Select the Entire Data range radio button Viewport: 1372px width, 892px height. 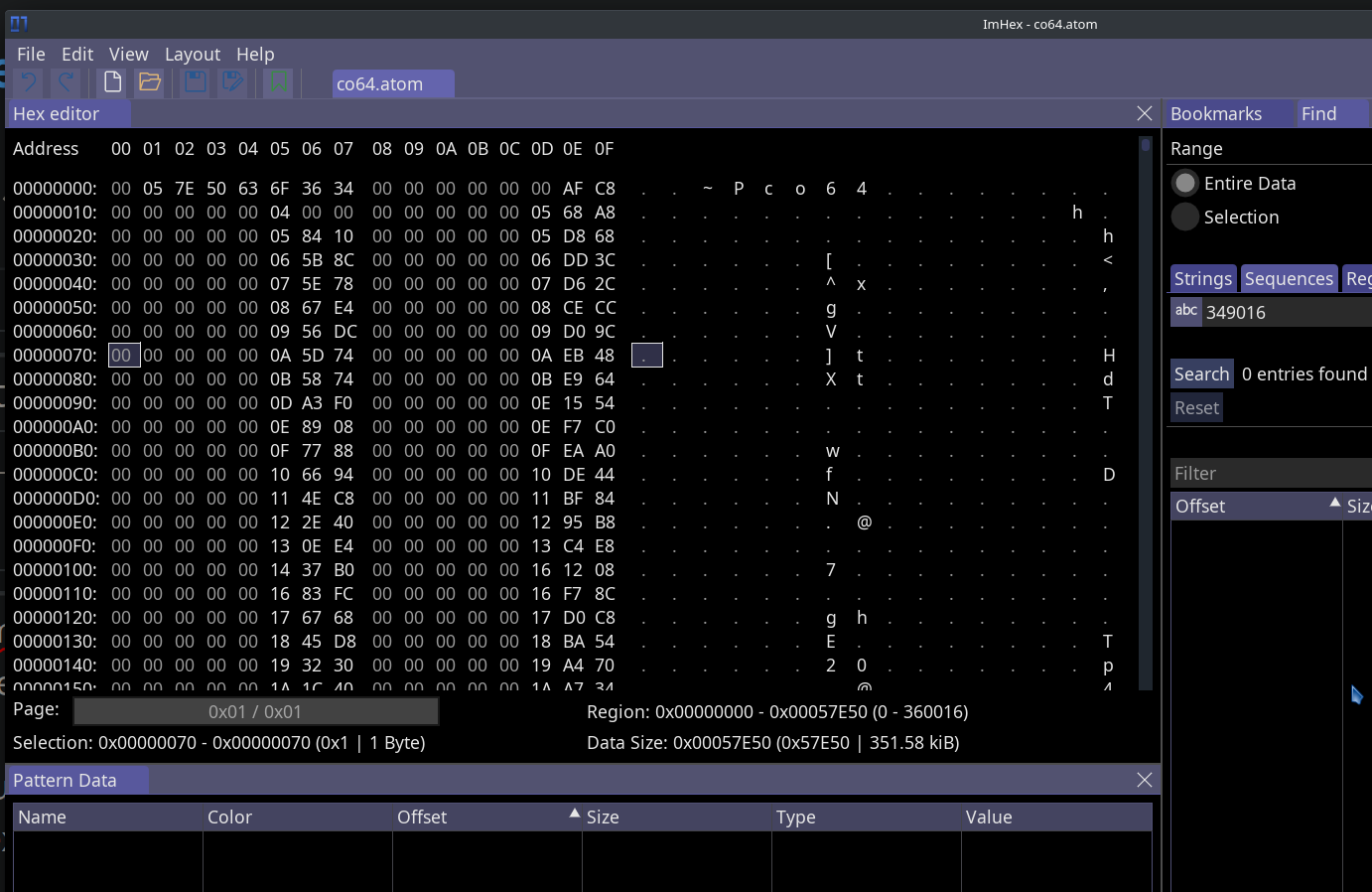coord(1185,183)
